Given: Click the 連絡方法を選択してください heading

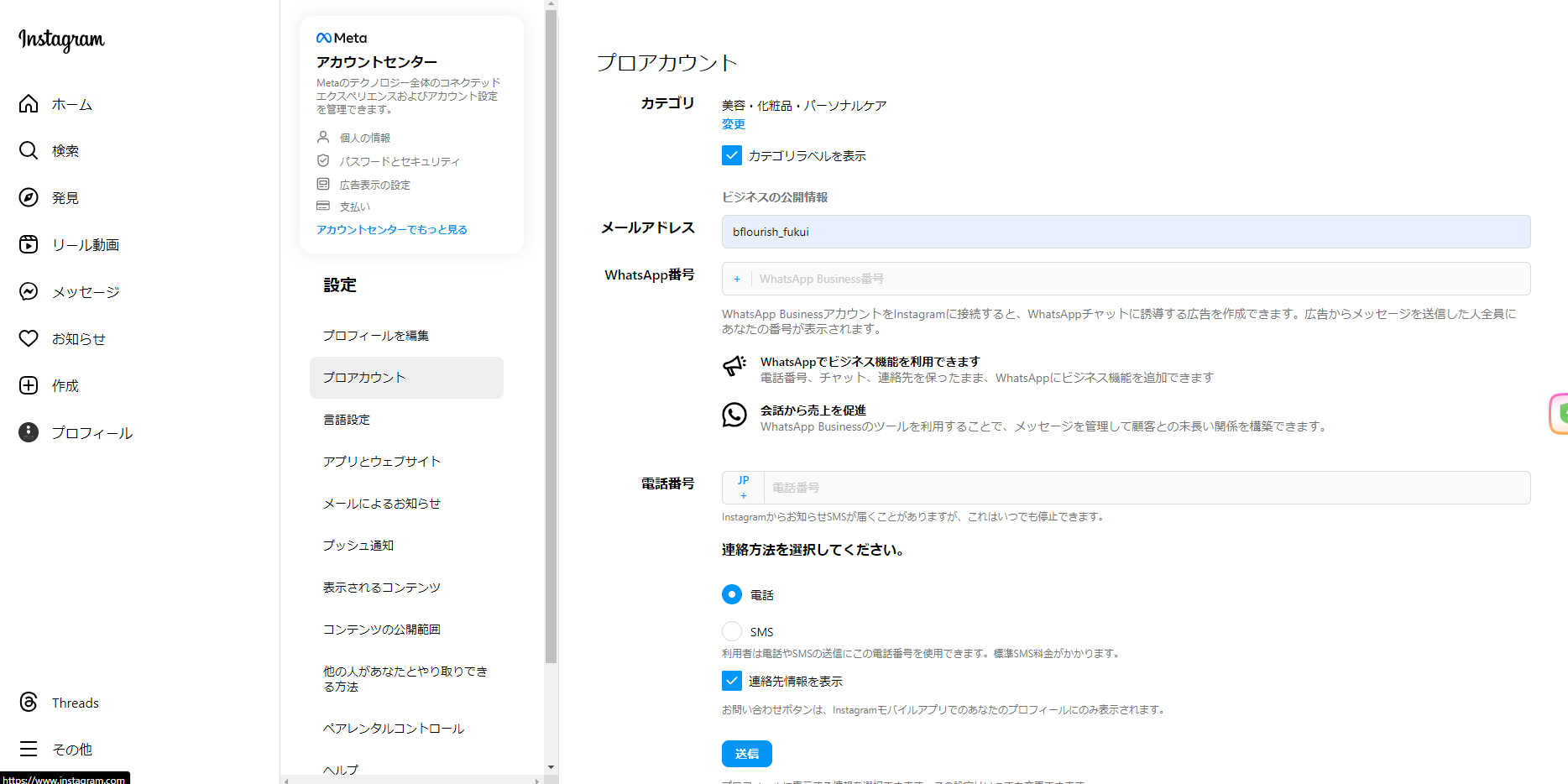Looking at the screenshot, I should click(x=813, y=550).
